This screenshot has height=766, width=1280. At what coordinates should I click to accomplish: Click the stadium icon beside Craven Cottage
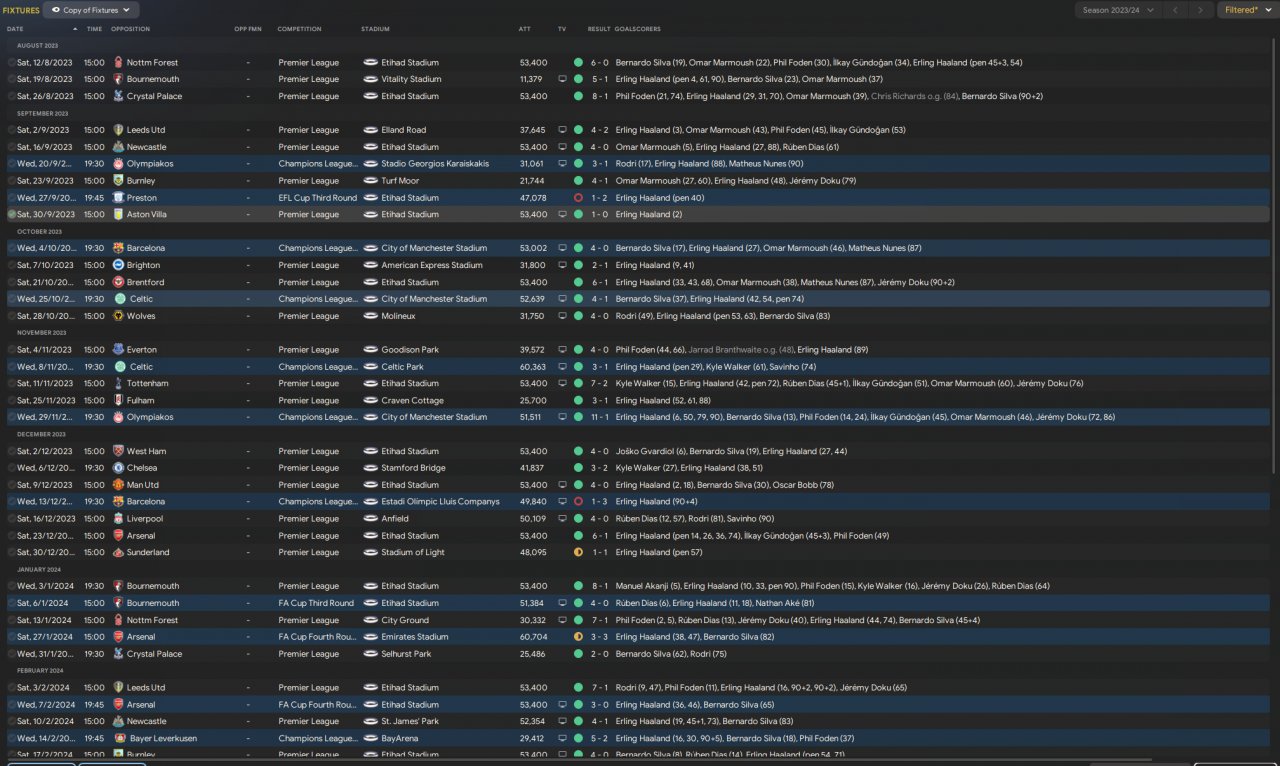tap(370, 400)
